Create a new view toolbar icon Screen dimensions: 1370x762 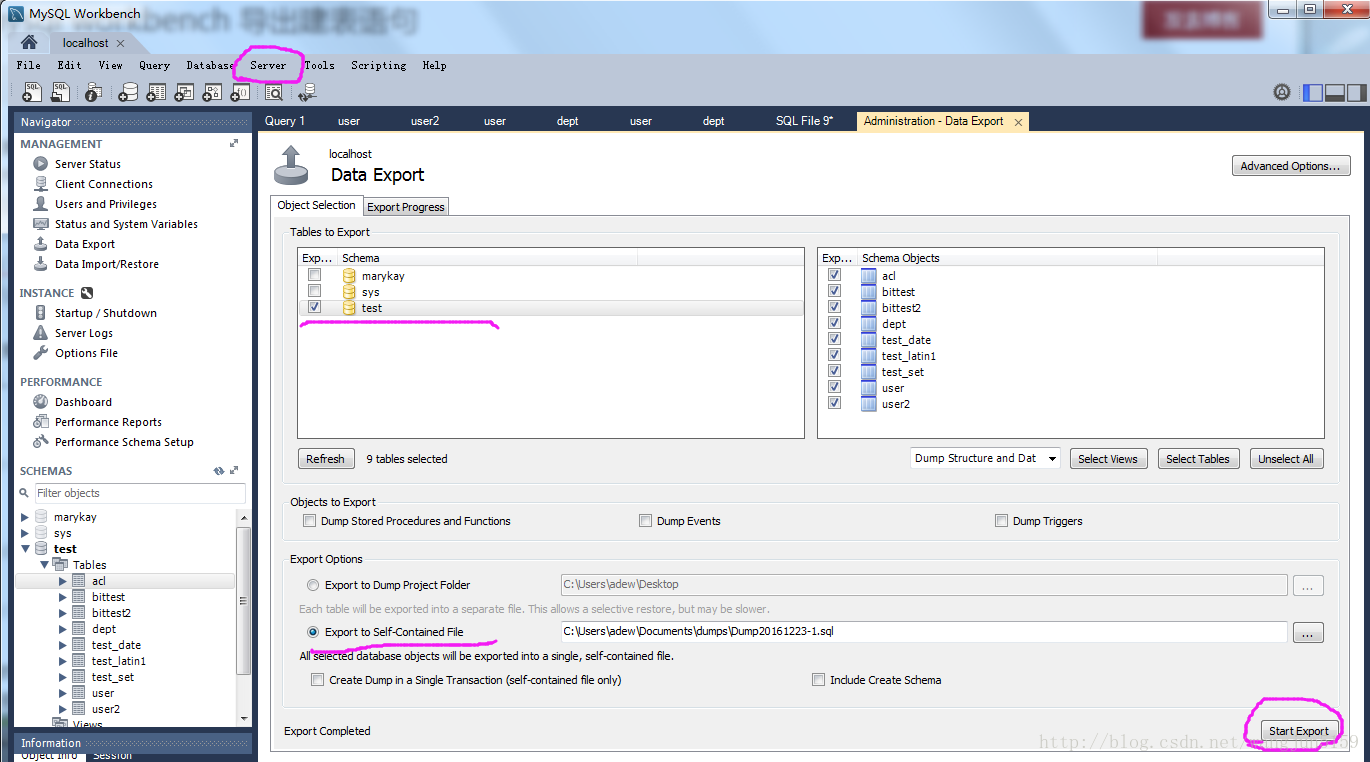(x=184, y=93)
